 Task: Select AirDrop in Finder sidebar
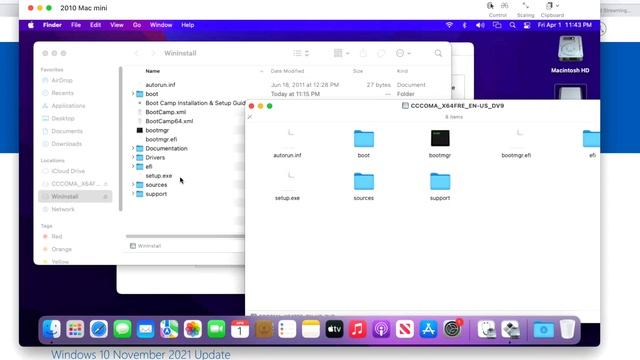tap(61, 80)
